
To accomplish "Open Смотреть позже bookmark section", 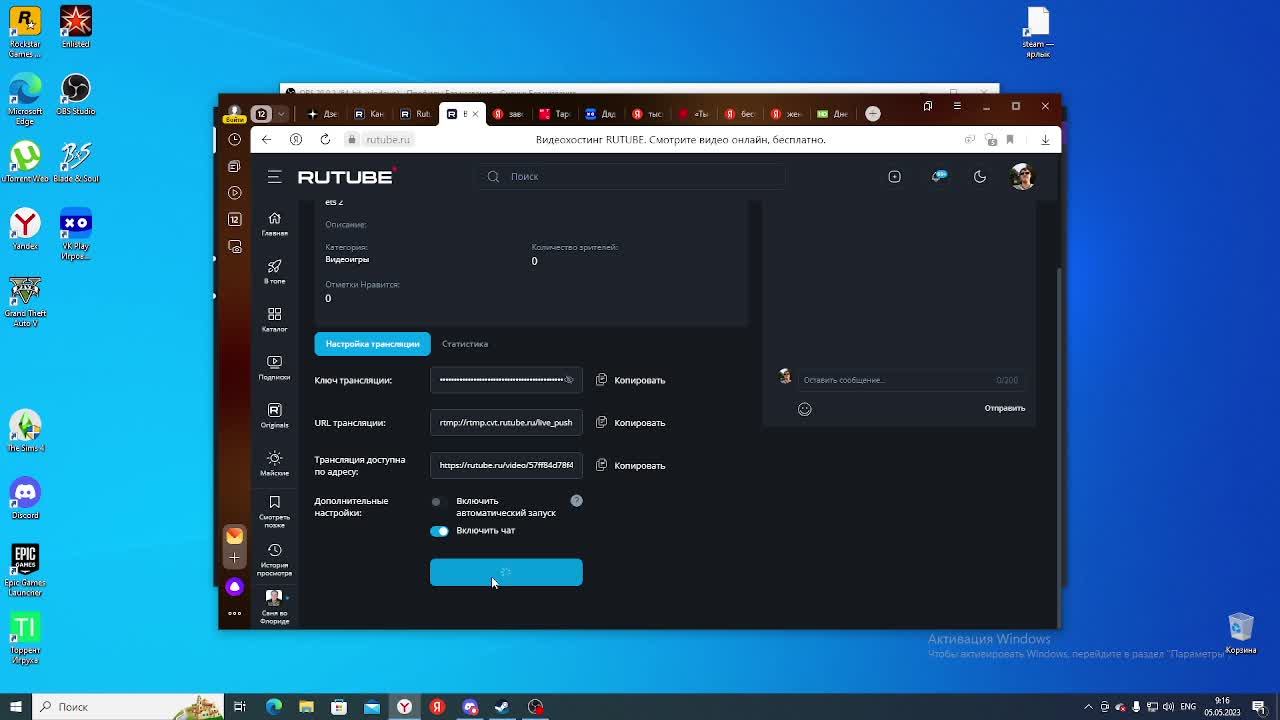I will click(x=274, y=511).
